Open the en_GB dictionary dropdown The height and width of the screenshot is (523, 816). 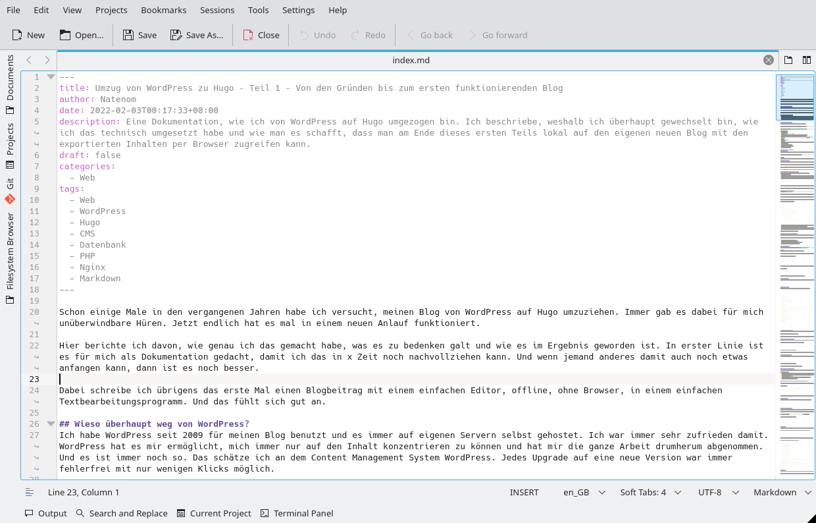point(584,492)
